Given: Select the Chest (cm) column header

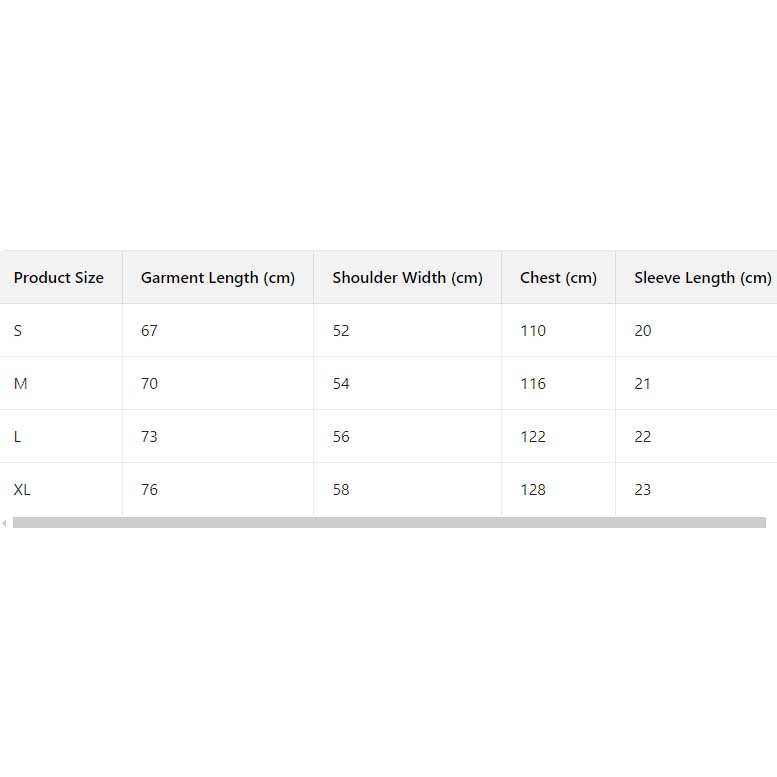Looking at the screenshot, I should pos(558,278).
